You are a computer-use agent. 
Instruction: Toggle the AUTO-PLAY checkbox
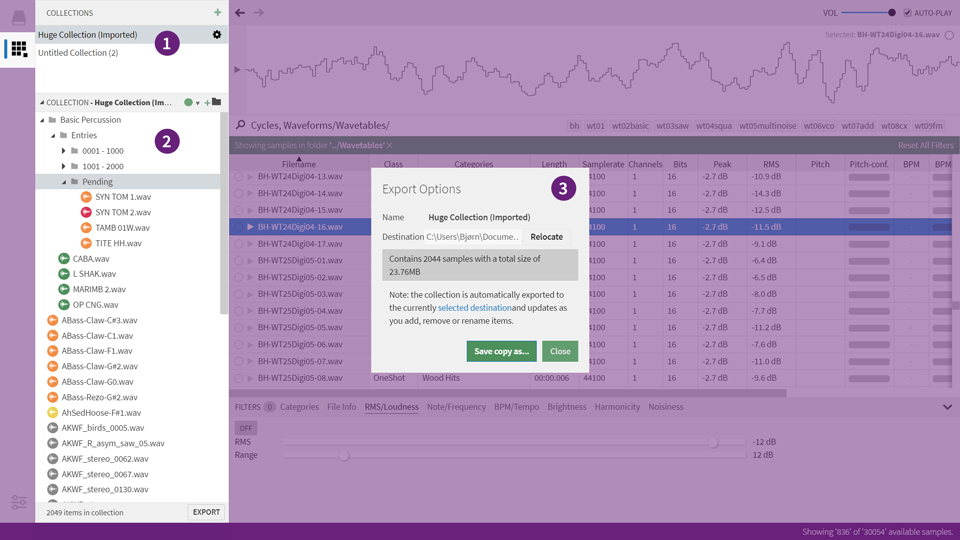907,13
